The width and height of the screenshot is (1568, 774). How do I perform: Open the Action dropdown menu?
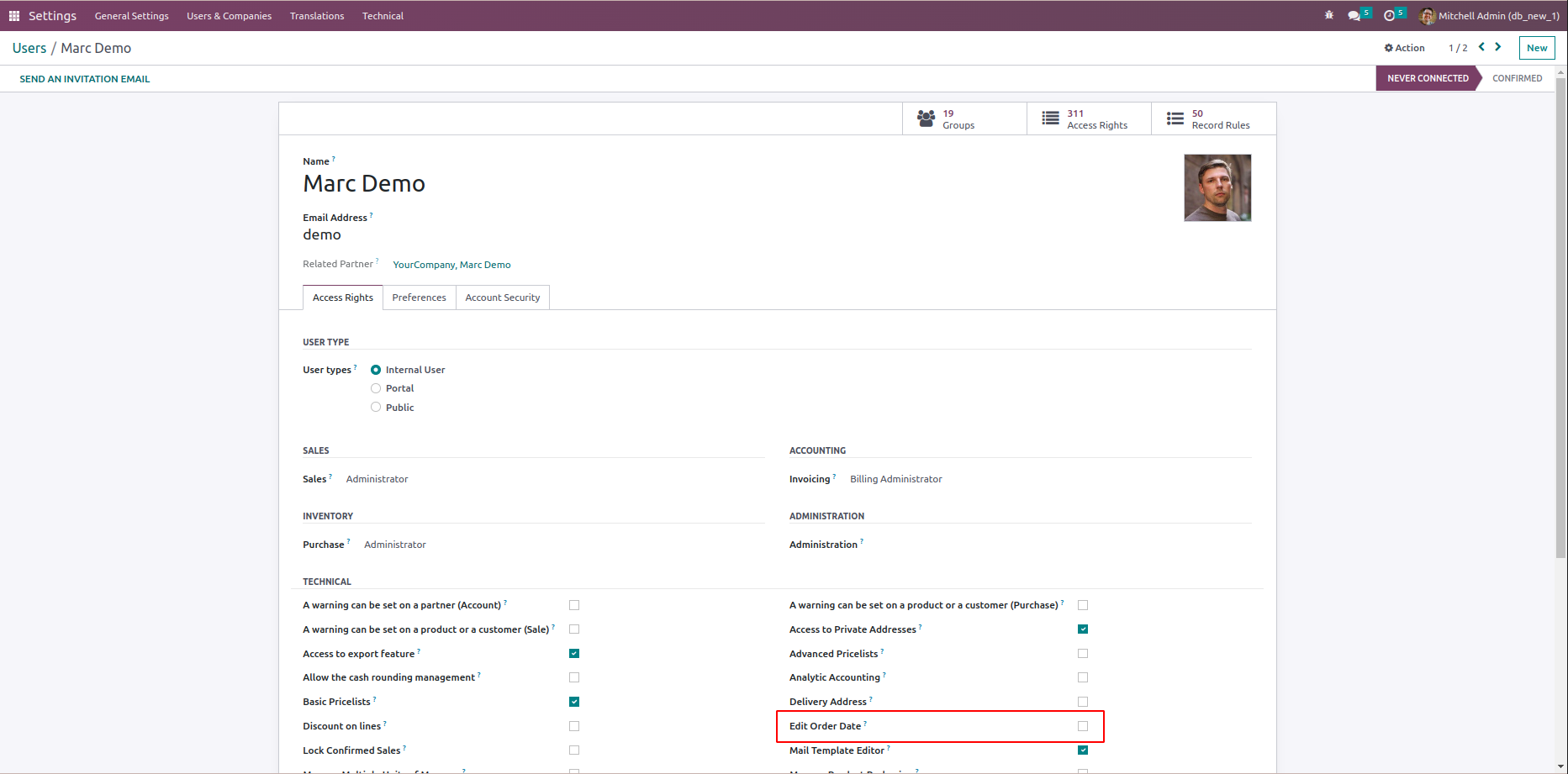[x=1404, y=48]
